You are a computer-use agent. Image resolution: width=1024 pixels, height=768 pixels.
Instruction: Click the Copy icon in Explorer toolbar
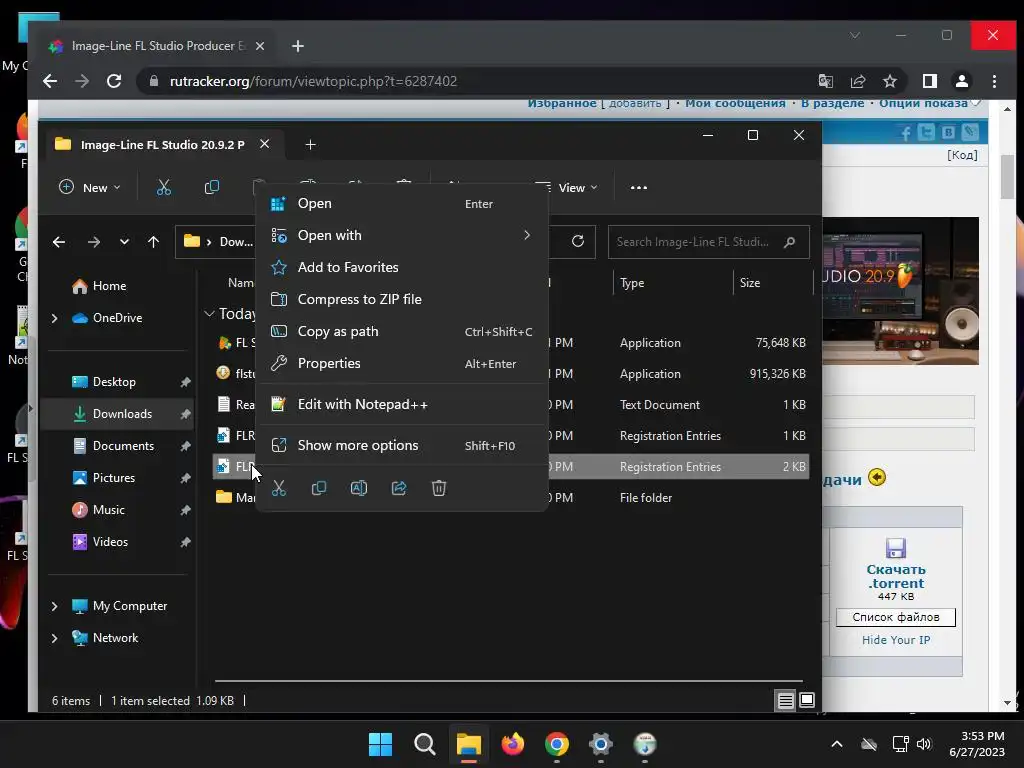tap(212, 187)
